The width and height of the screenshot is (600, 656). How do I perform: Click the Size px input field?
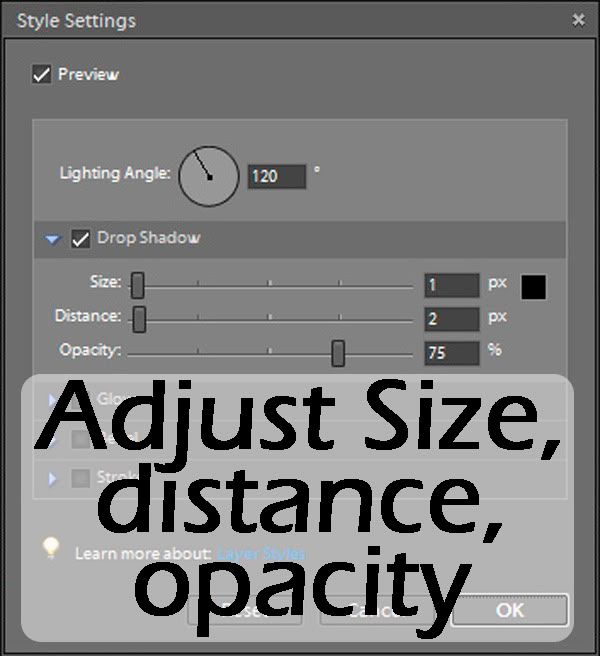pos(452,285)
